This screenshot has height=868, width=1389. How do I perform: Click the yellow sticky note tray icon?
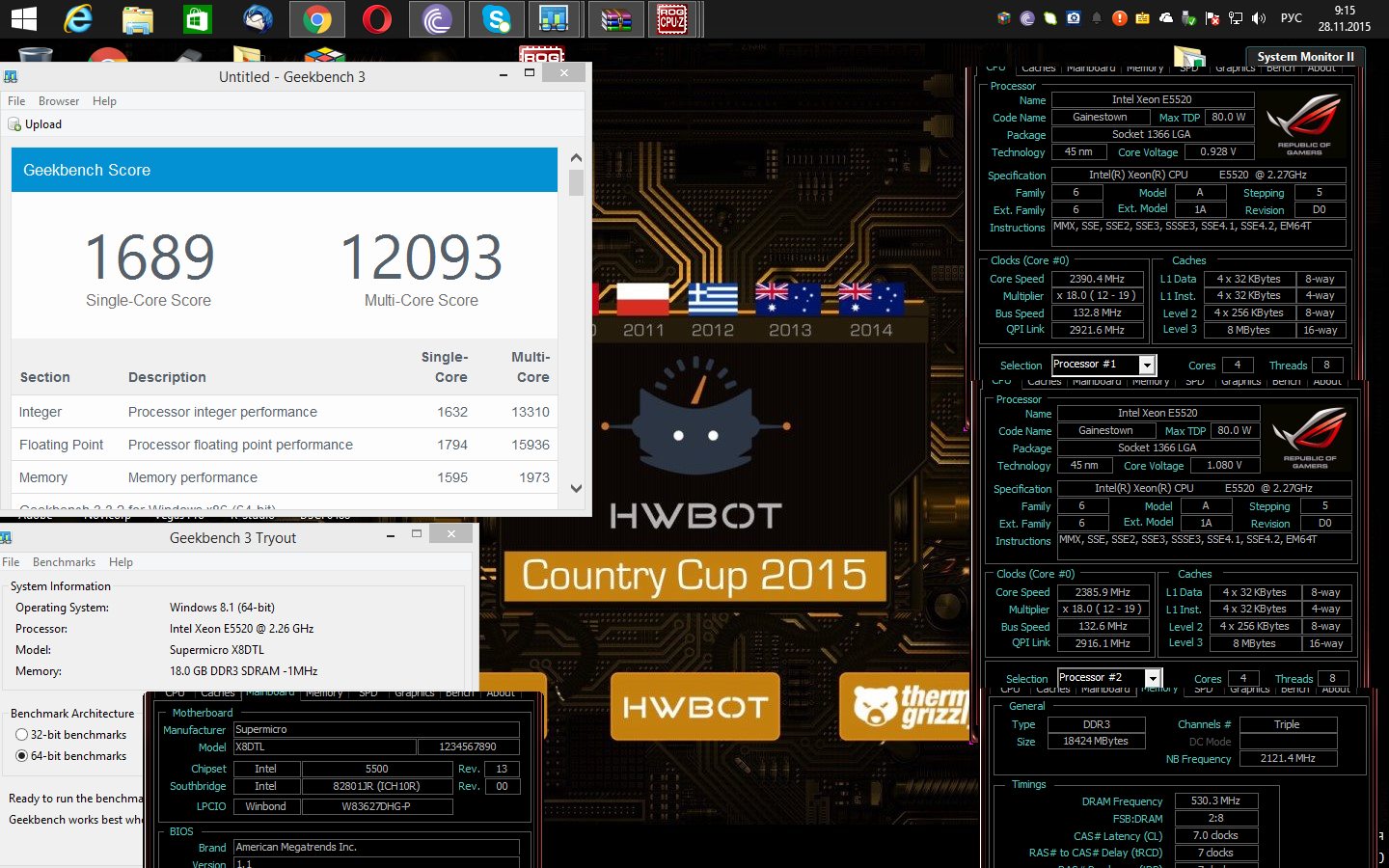point(1143,18)
